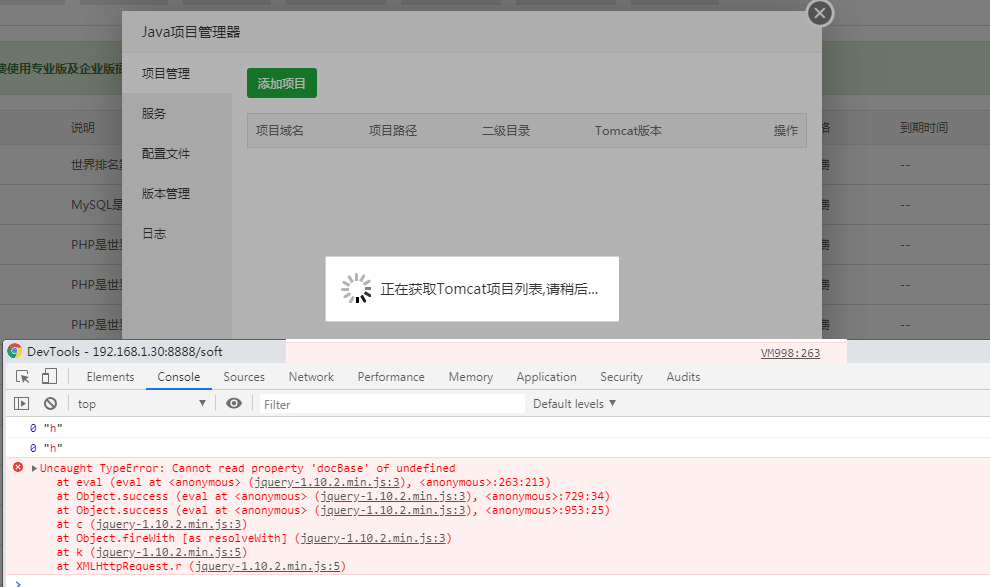Focus the console Filter input field

[x=392, y=404]
